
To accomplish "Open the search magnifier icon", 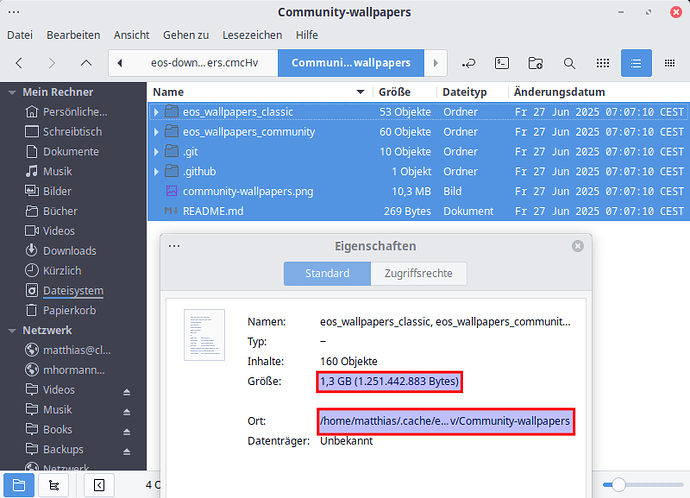I will (x=569, y=63).
